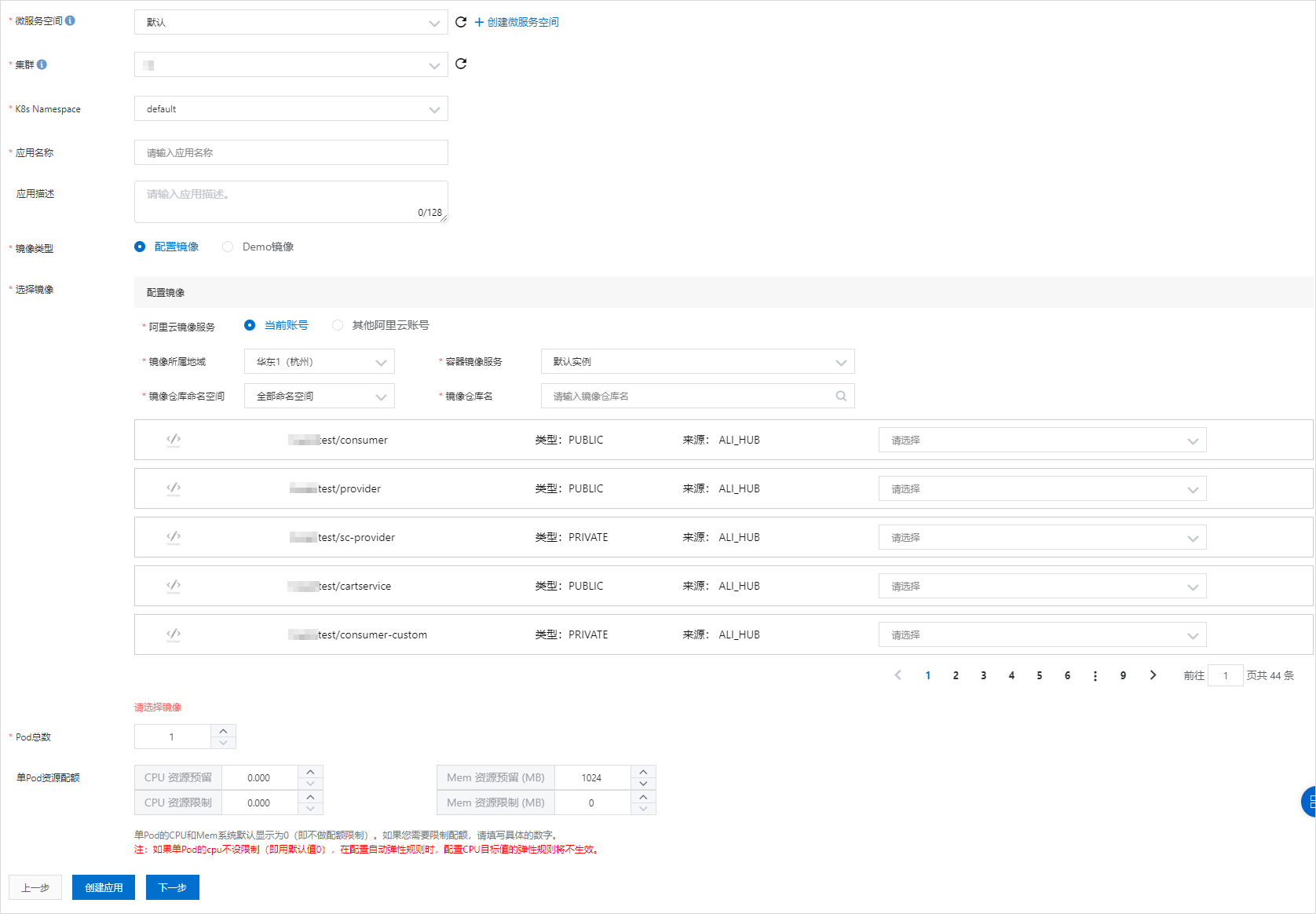Open the version dropdown for test/sc-provider
Viewport: 1316px width, 914px height.
pos(1043,537)
